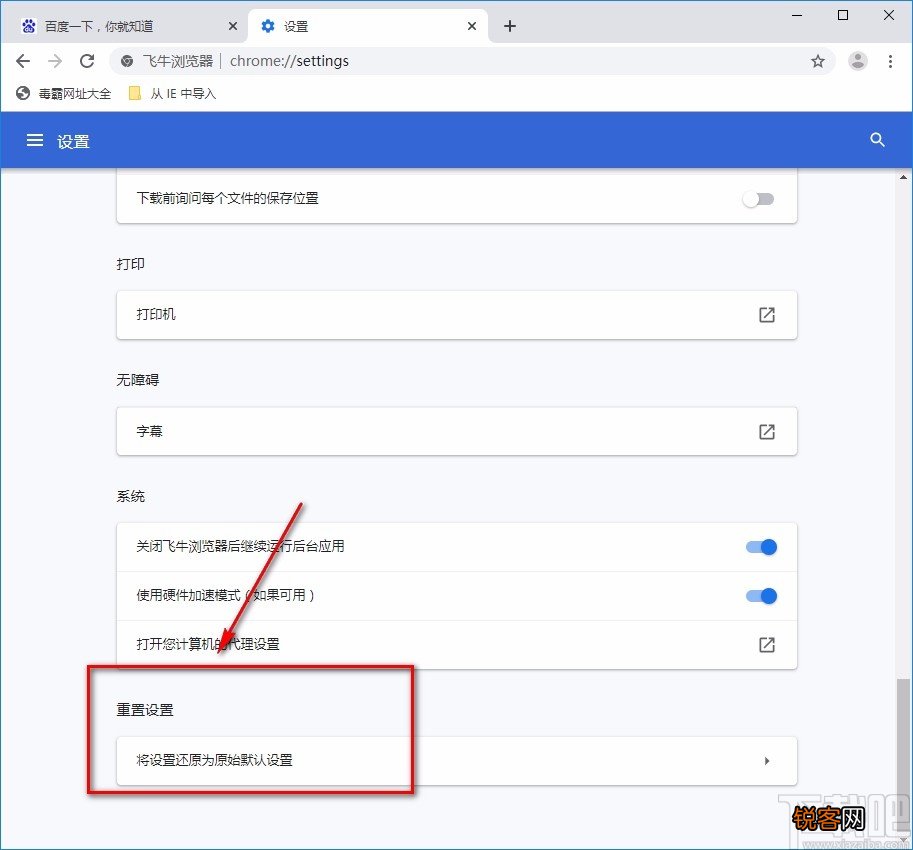The height and width of the screenshot is (850, 913).
Task: Open the 打印机 settings row
Action: coord(456,315)
